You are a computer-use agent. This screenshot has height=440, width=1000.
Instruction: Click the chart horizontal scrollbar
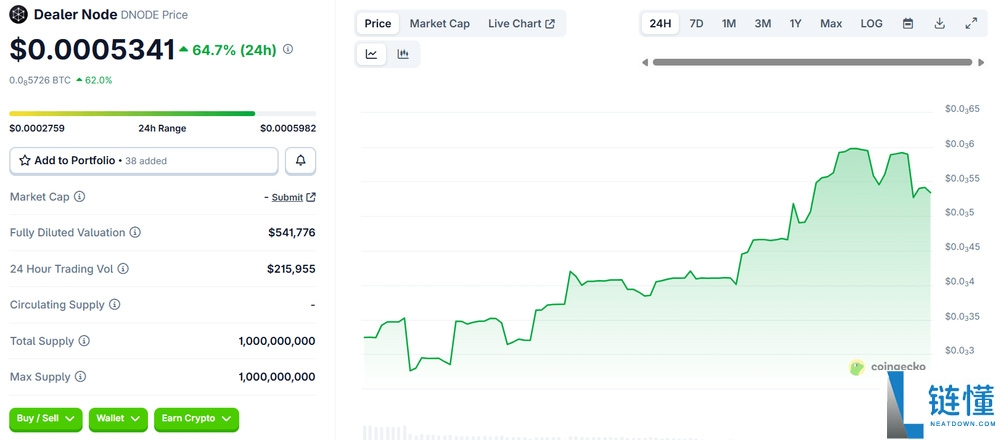click(x=811, y=62)
